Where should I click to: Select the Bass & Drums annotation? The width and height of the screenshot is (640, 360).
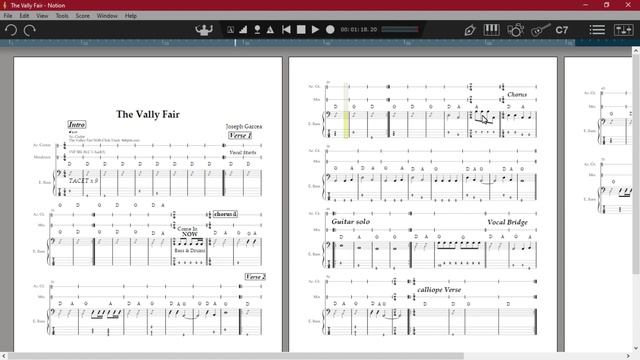[190, 251]
